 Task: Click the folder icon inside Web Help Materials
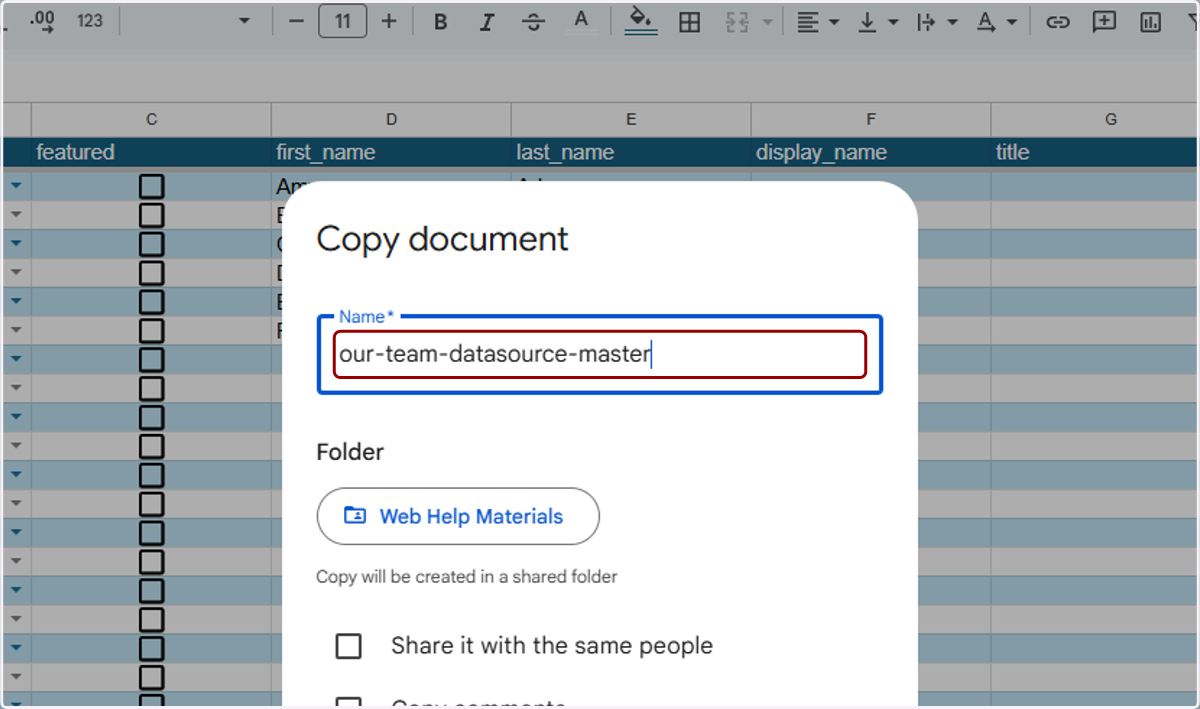(355, 516)
